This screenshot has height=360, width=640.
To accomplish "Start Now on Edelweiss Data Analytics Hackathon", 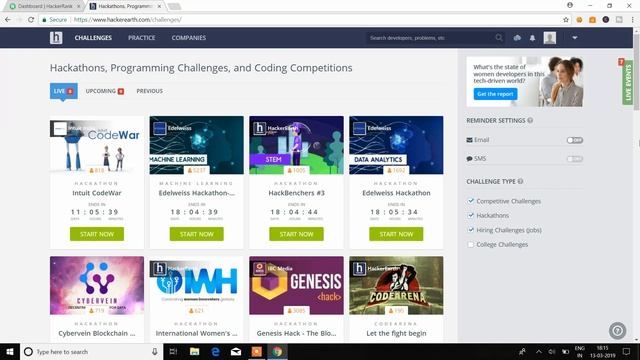I will click(x=396, y=234).
